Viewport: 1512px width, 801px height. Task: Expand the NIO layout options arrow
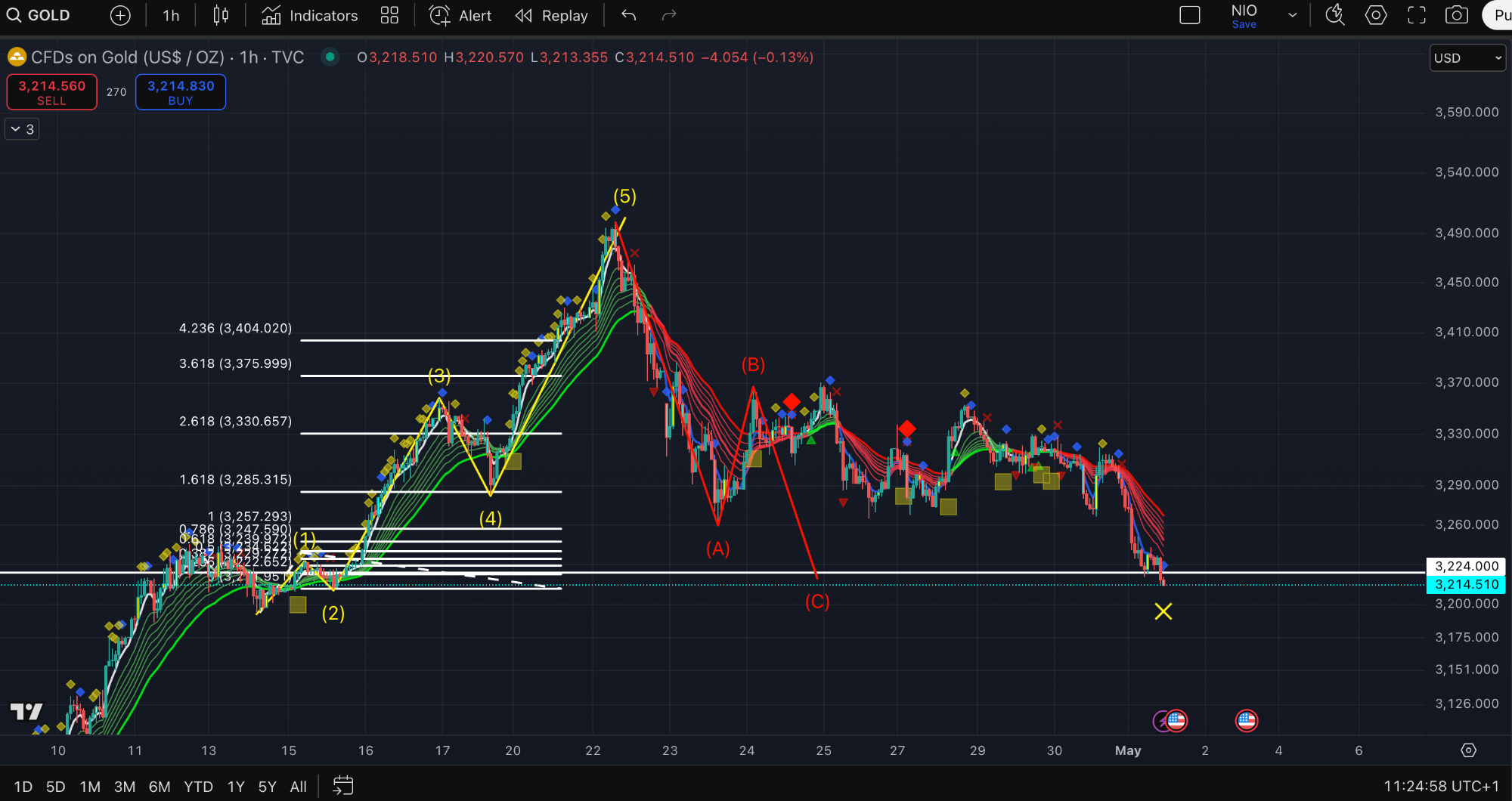click(x=1293, y=15)
